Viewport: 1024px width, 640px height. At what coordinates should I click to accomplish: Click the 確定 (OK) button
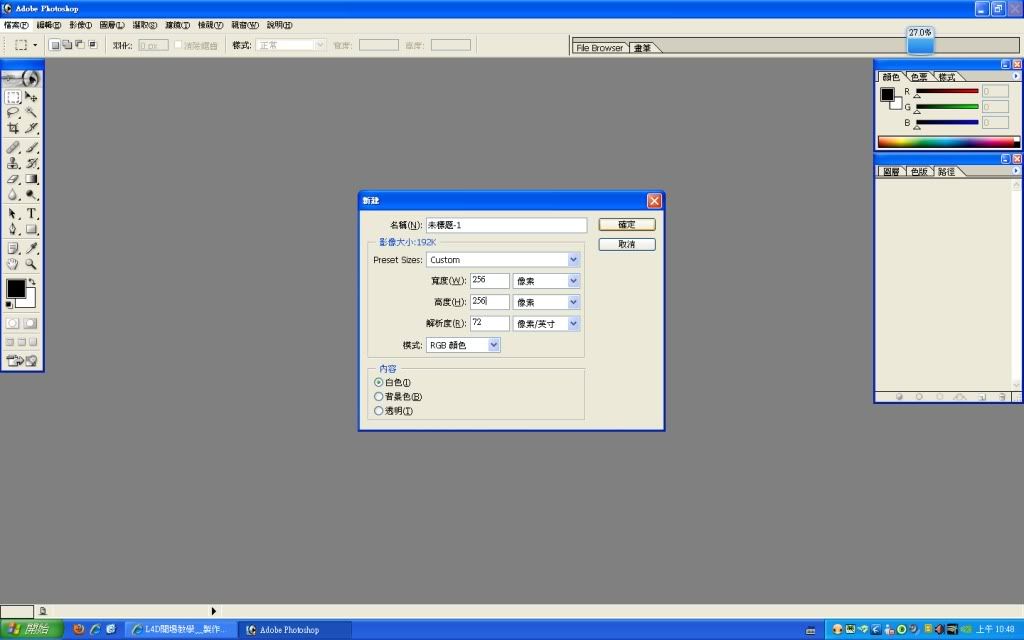[627, 225]
